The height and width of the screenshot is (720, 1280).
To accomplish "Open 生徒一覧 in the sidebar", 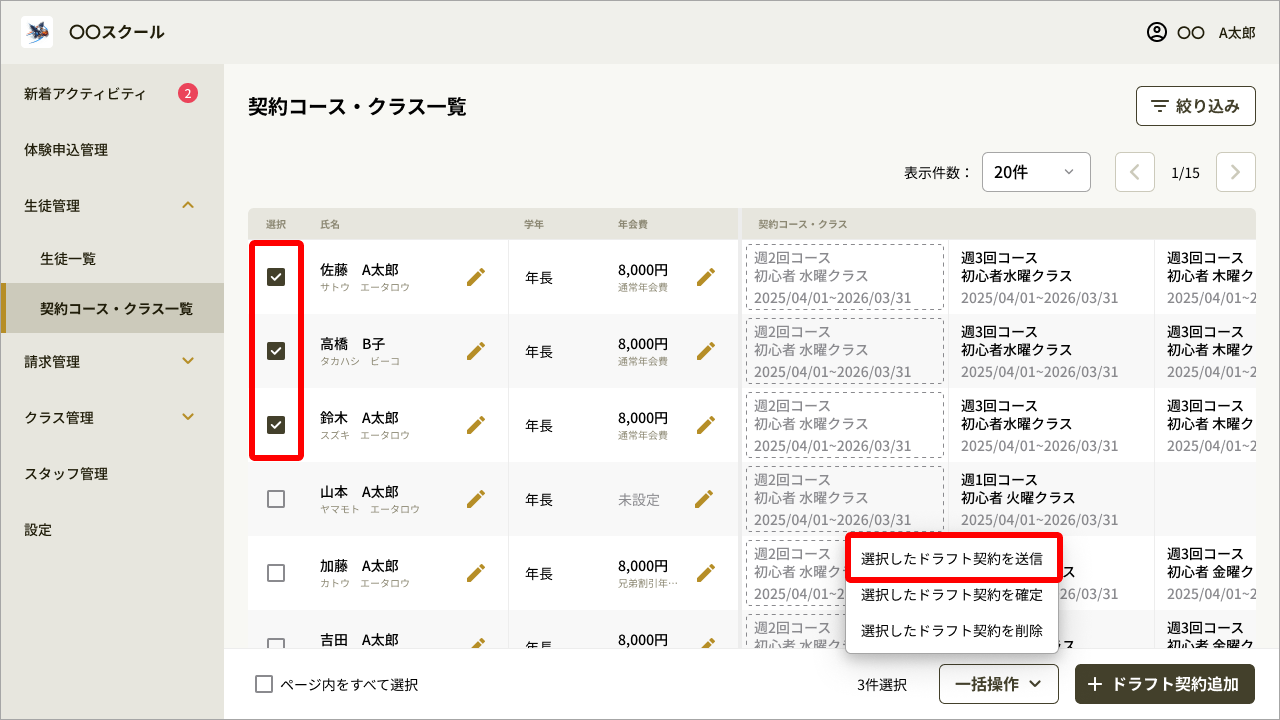I will coord(68,258).
